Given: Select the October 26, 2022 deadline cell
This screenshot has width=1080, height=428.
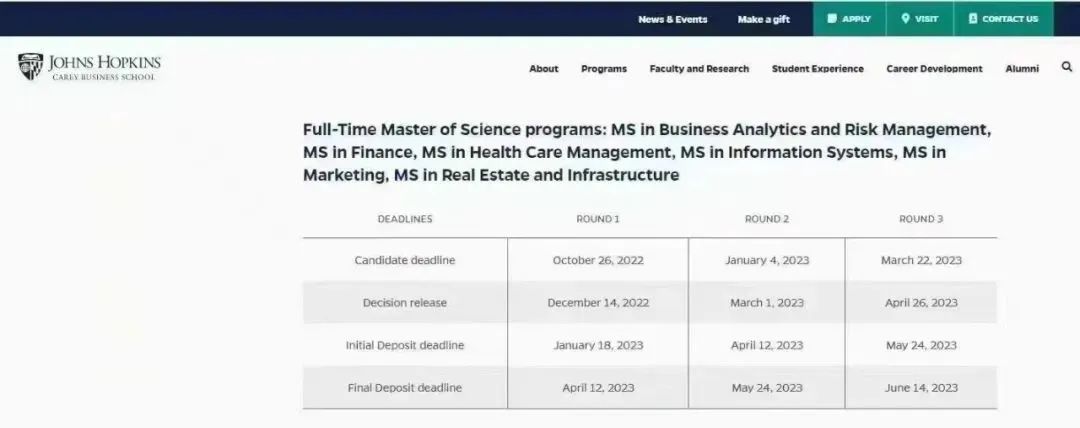Looking at the screenshot, I should tap(598, 260).
